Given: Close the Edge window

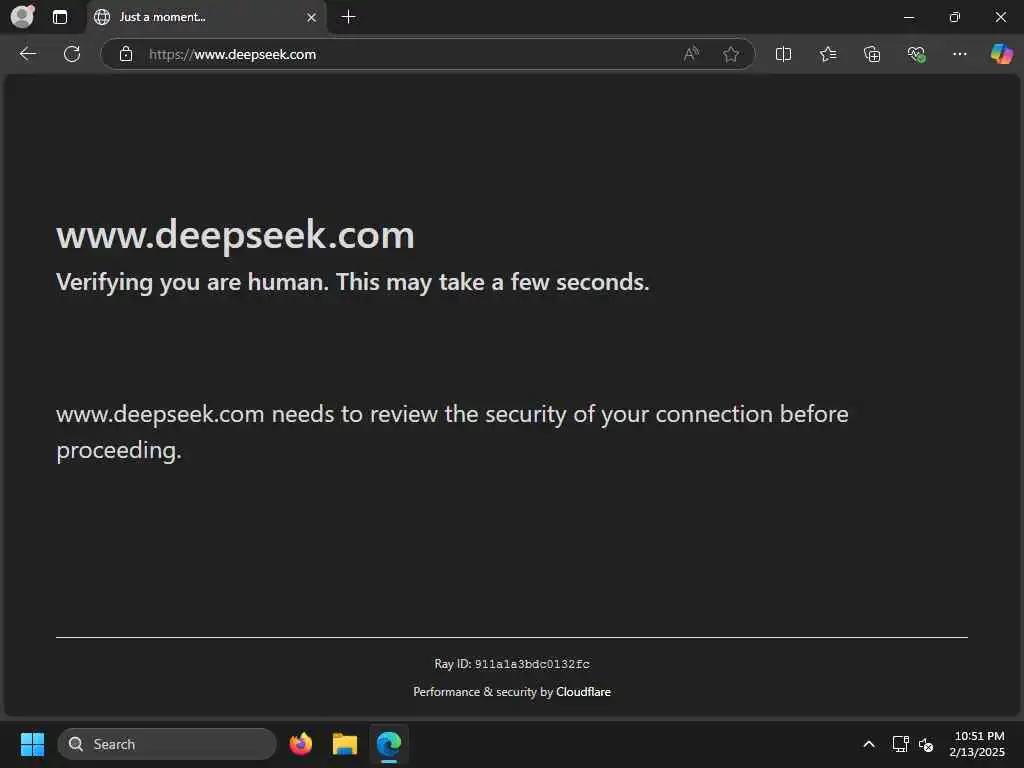Looking at the screenshot, I should pyautogui.click(x=1000, y=17).
